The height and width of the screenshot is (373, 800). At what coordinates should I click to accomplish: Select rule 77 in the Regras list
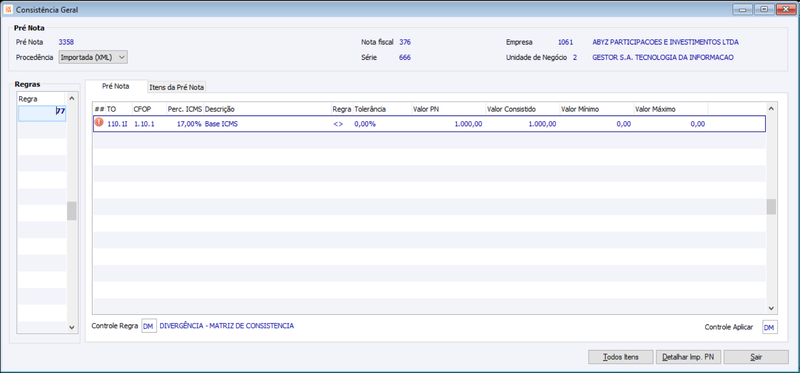(42, 113)
